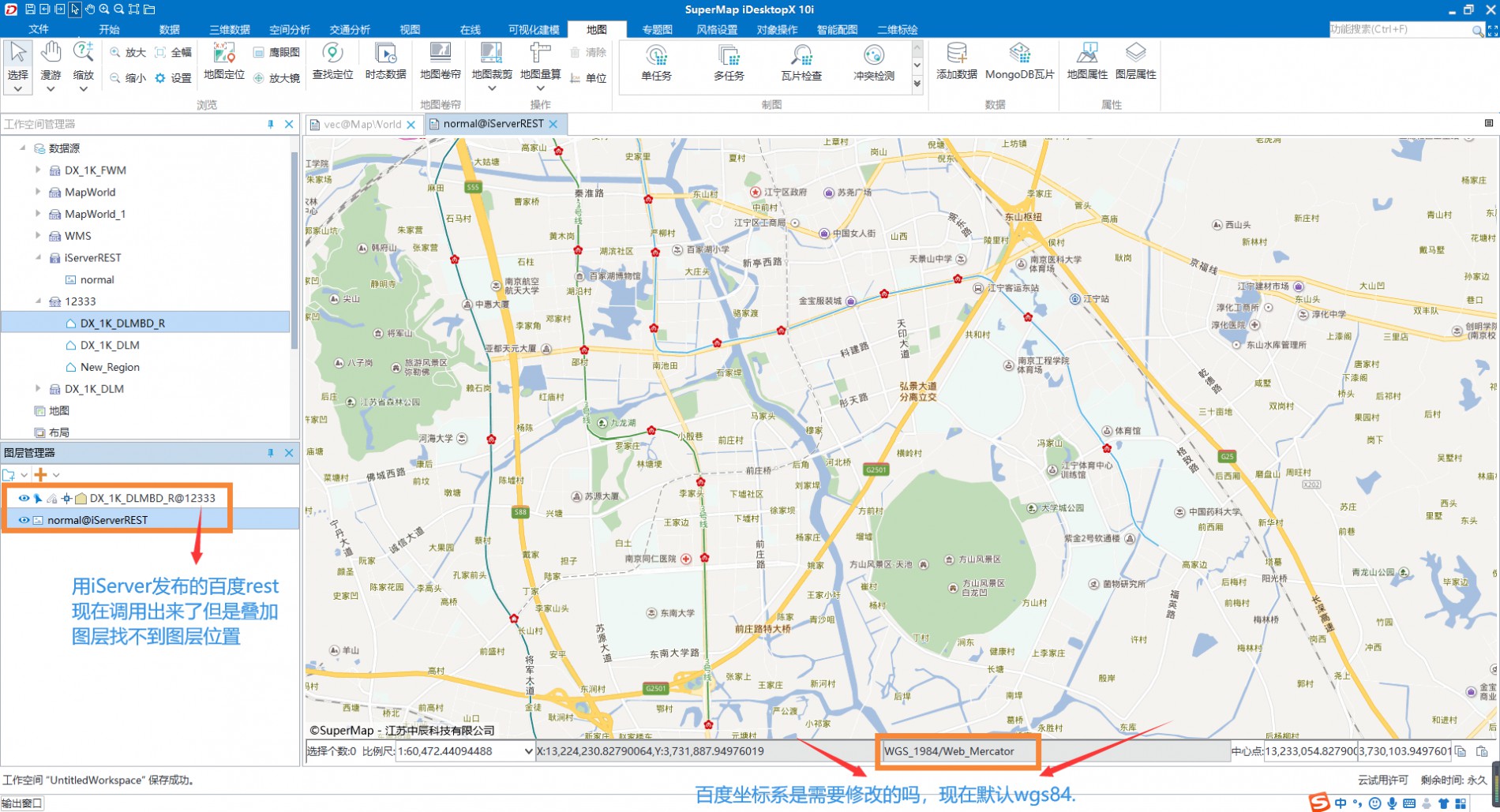Screen dimensions: 1500x812
Task: Expand MapWorld datasource node
Action: click(38, 192)
